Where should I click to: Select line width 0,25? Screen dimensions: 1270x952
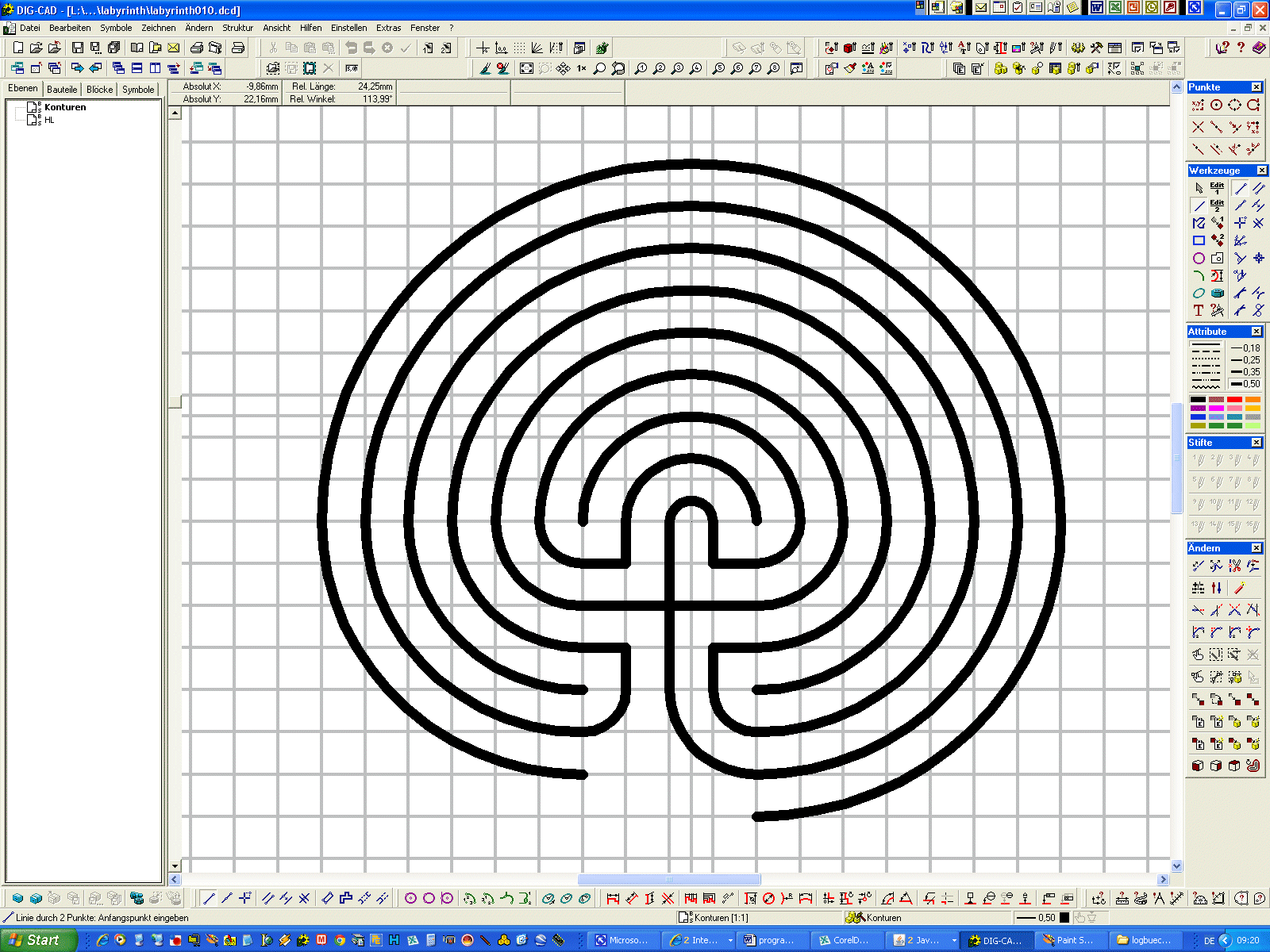1245,360
